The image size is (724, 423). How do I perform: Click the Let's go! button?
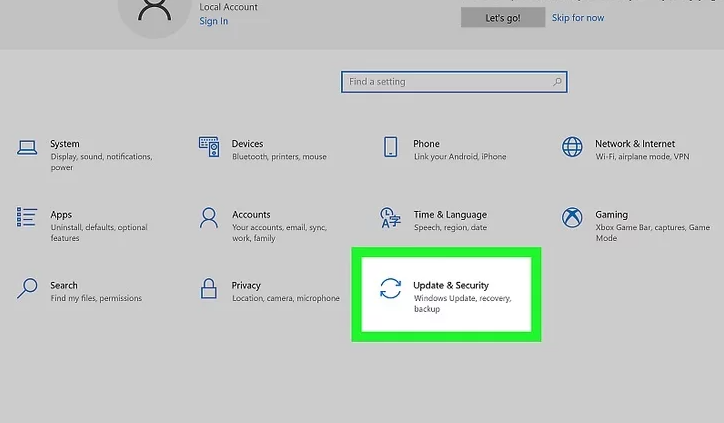(x=503, y=18)
